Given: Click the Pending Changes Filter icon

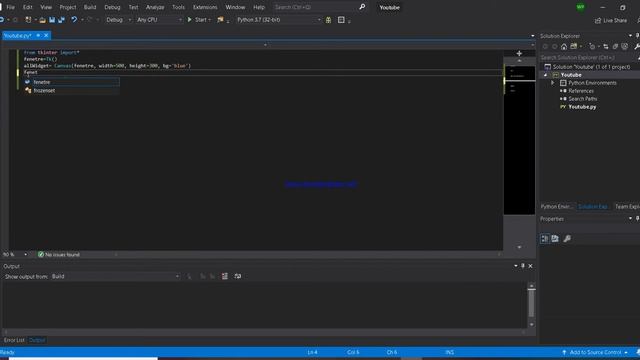Looking at the screenshot, I should (x=592, y=47).
